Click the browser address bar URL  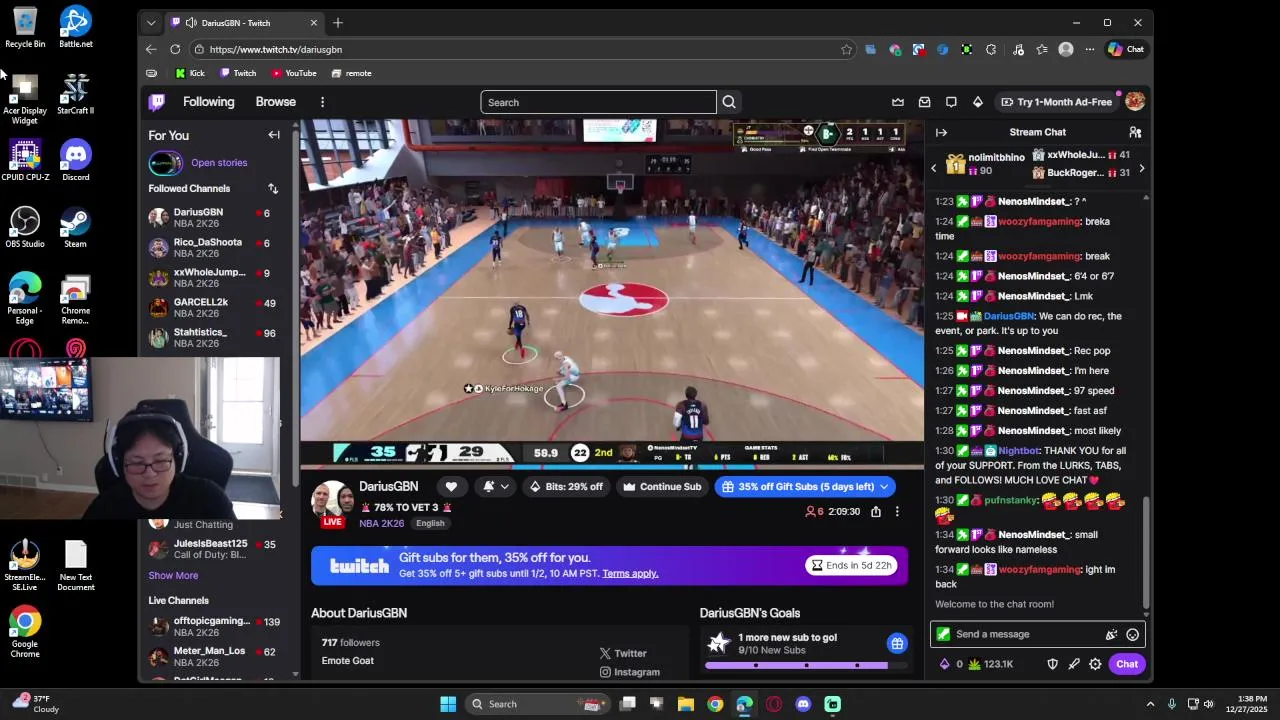pos(276,49)
